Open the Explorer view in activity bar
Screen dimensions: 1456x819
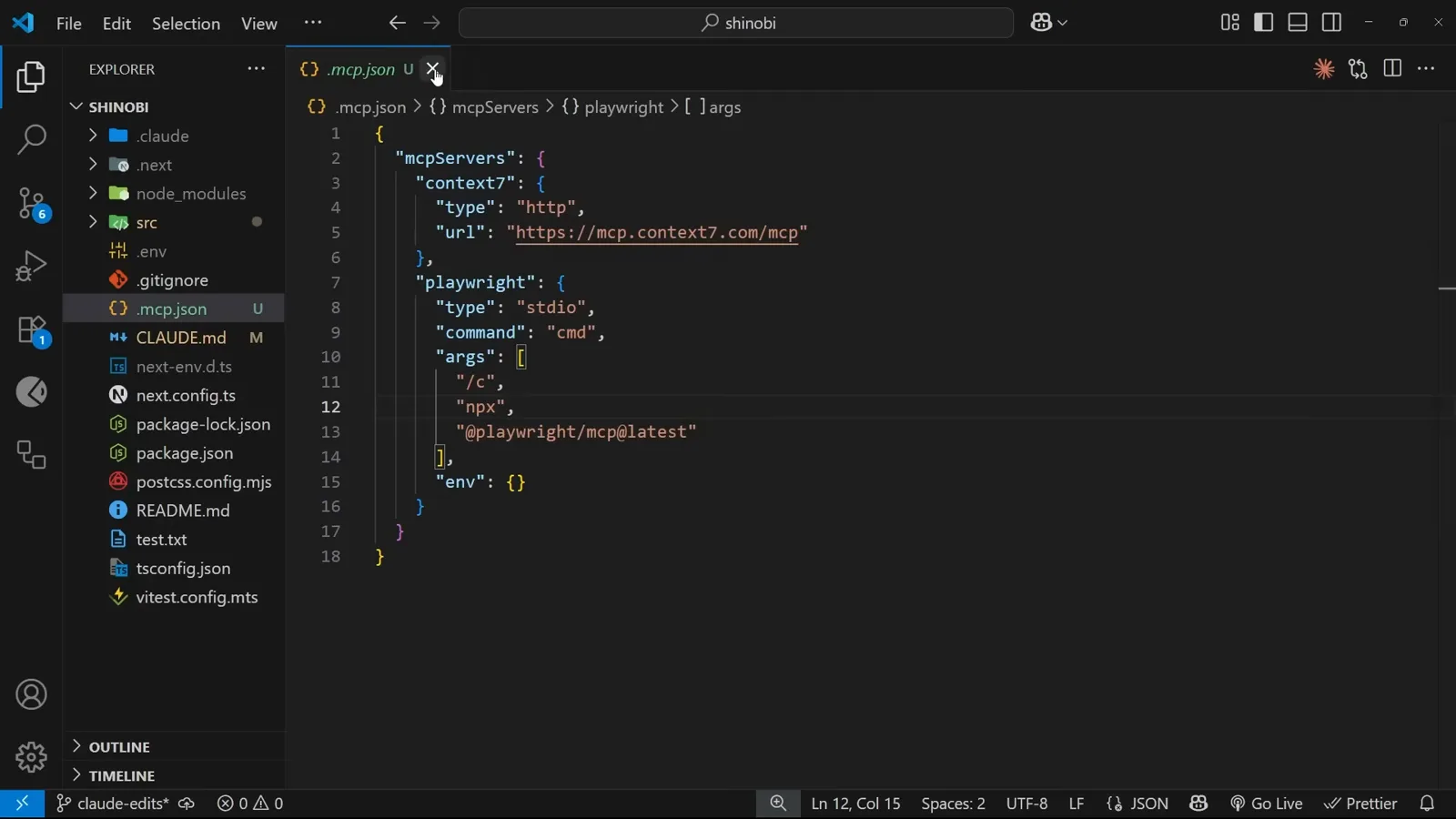(31, 77)
